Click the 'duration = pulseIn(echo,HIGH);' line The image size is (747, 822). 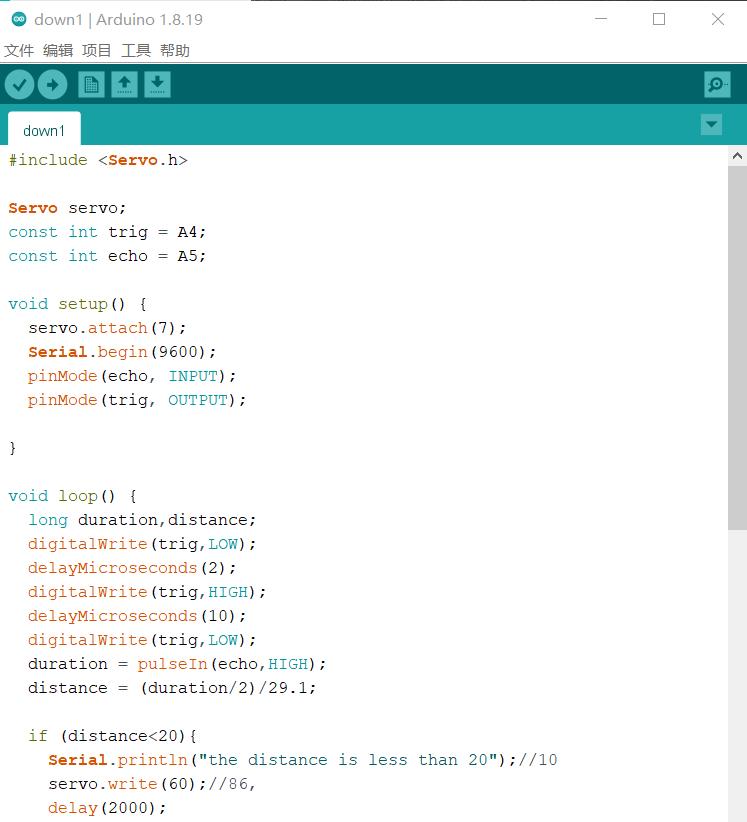click(177, 664)
